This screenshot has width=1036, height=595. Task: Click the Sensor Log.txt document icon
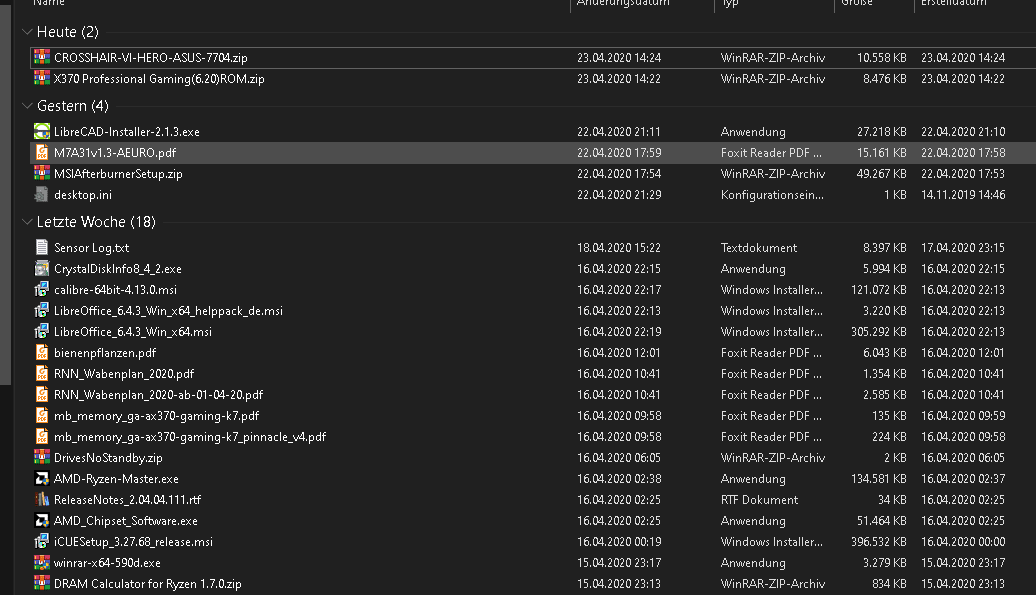pos(42,248)
